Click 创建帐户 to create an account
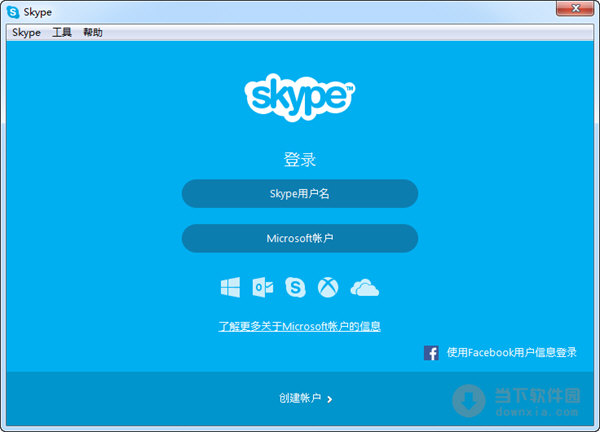Viewport: 600px width, 432px height. coord(300,398)
